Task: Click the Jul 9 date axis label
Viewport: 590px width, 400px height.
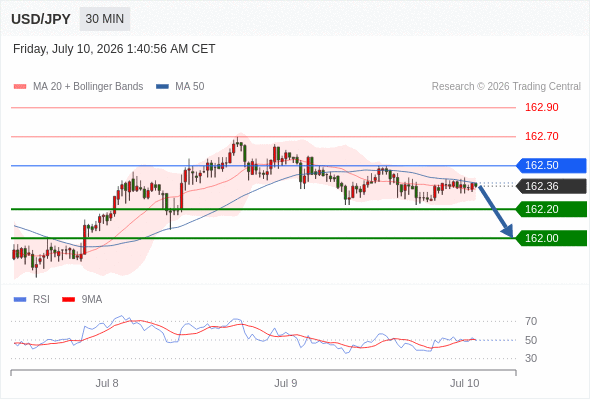Action: 286,383
